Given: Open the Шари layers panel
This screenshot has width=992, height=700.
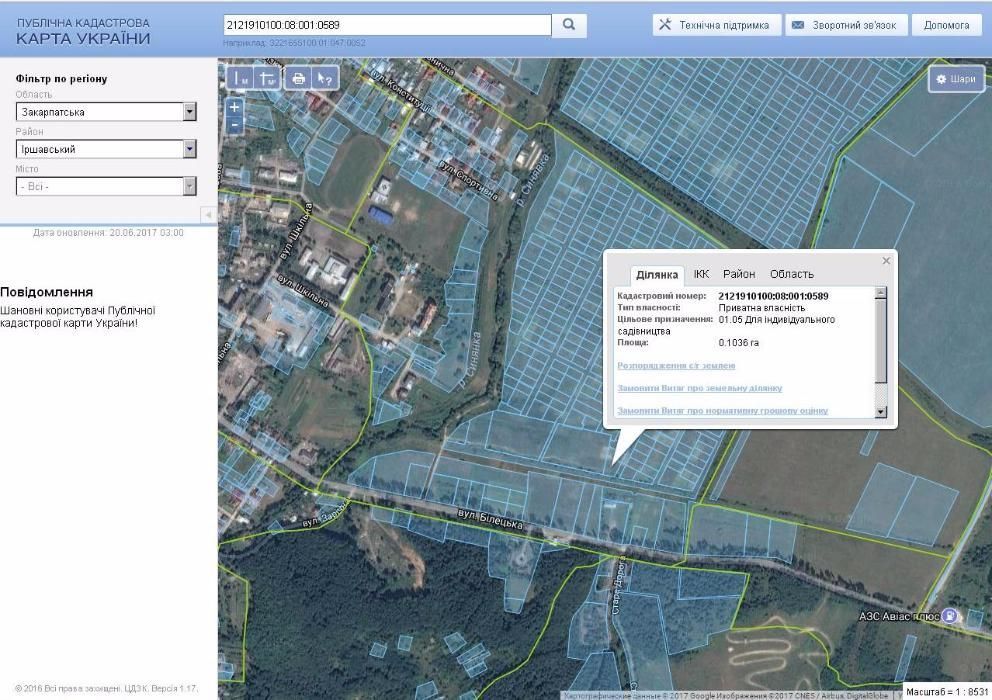Looking at the screenshot, I should (x=955, y=79).
